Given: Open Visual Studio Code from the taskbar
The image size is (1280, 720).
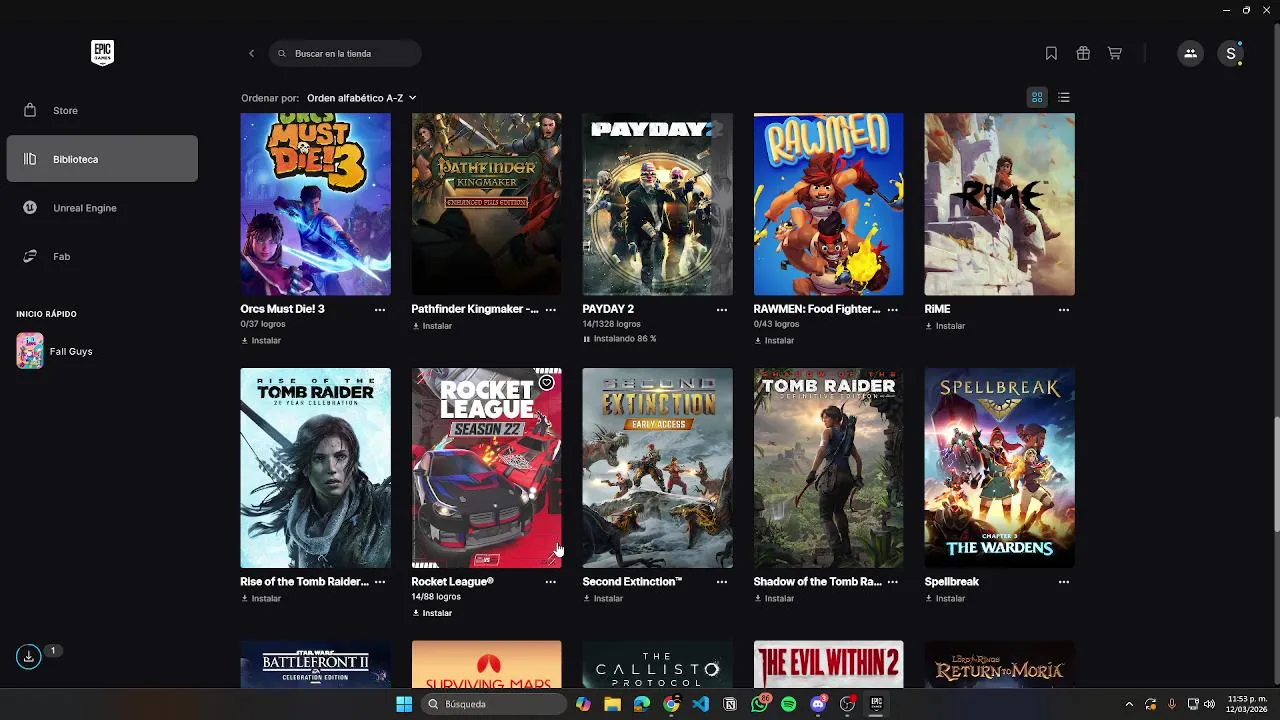Looking at the screenshot, I should pyautogui.click(x=700, y=704).
